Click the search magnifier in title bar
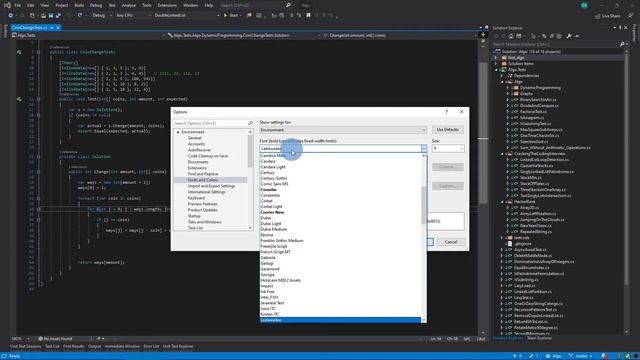 coord(288,5)
